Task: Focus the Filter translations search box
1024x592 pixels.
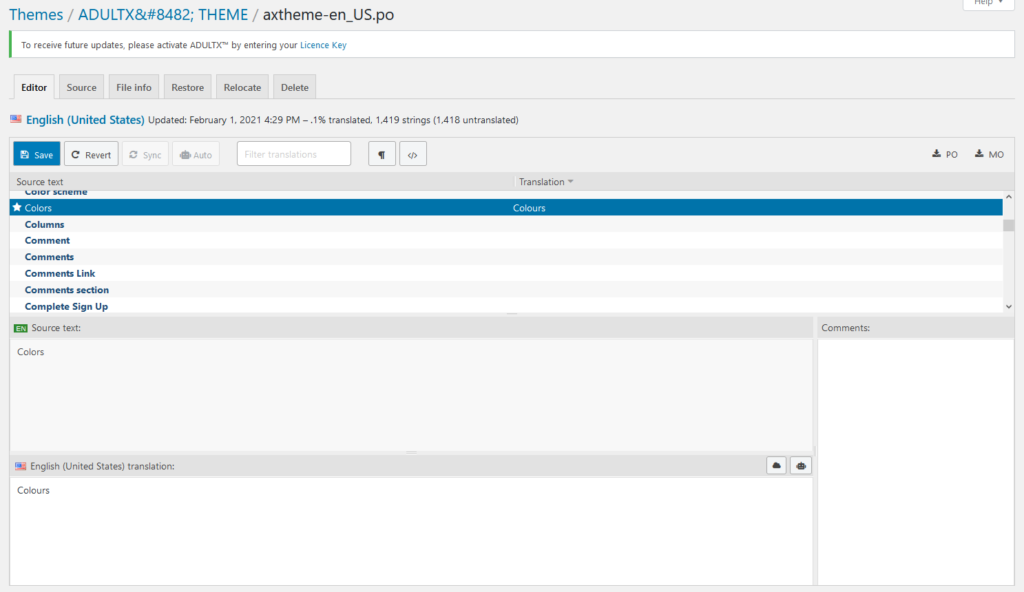Action: click(x=294, y=154)
